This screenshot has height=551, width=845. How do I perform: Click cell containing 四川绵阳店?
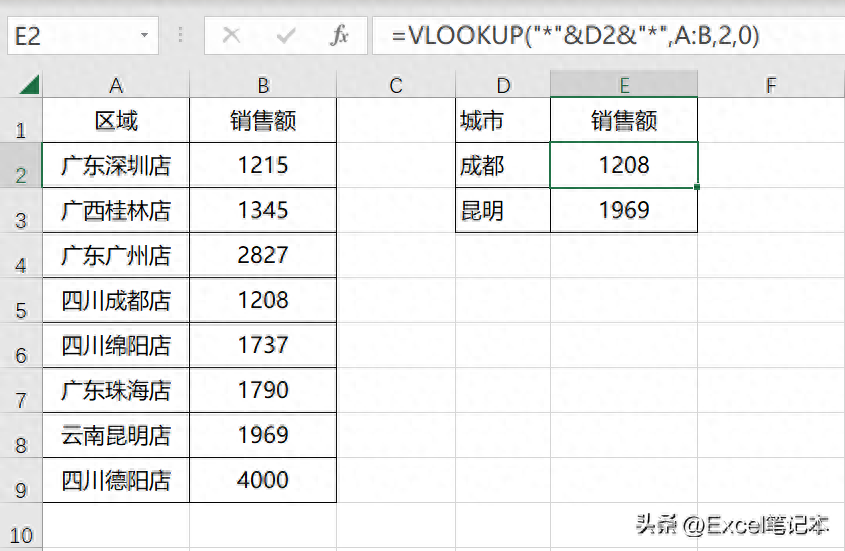116,346
